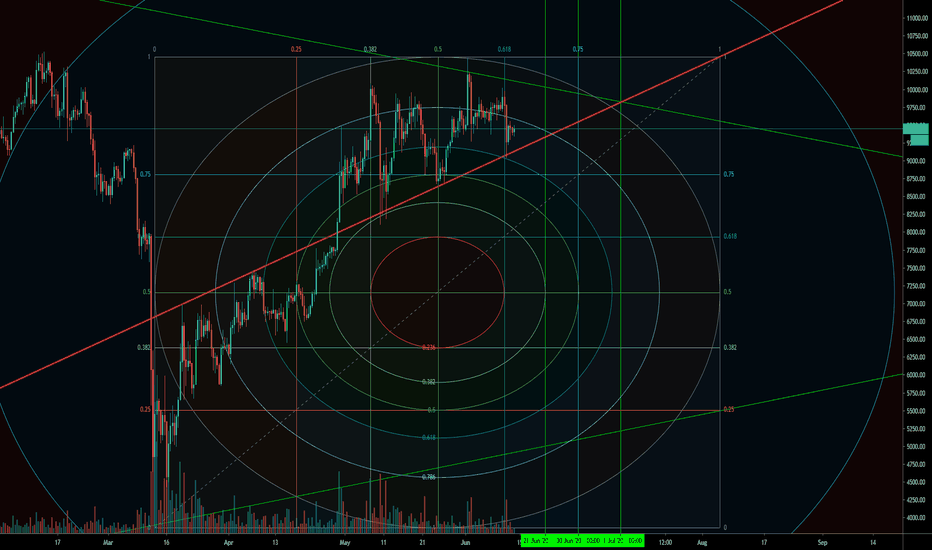Click the 0.382 label right of the Fib box
This screenshot has width=932, height=550.
730,347
